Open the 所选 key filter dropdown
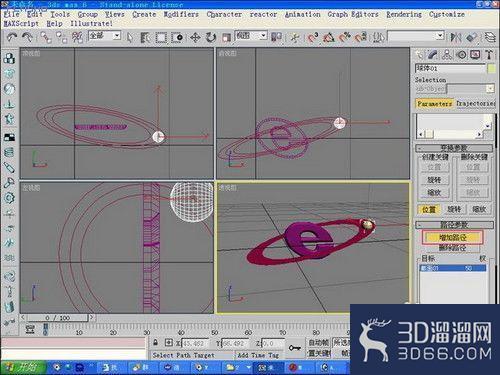500x375 pixels. [x=341, y=342]
